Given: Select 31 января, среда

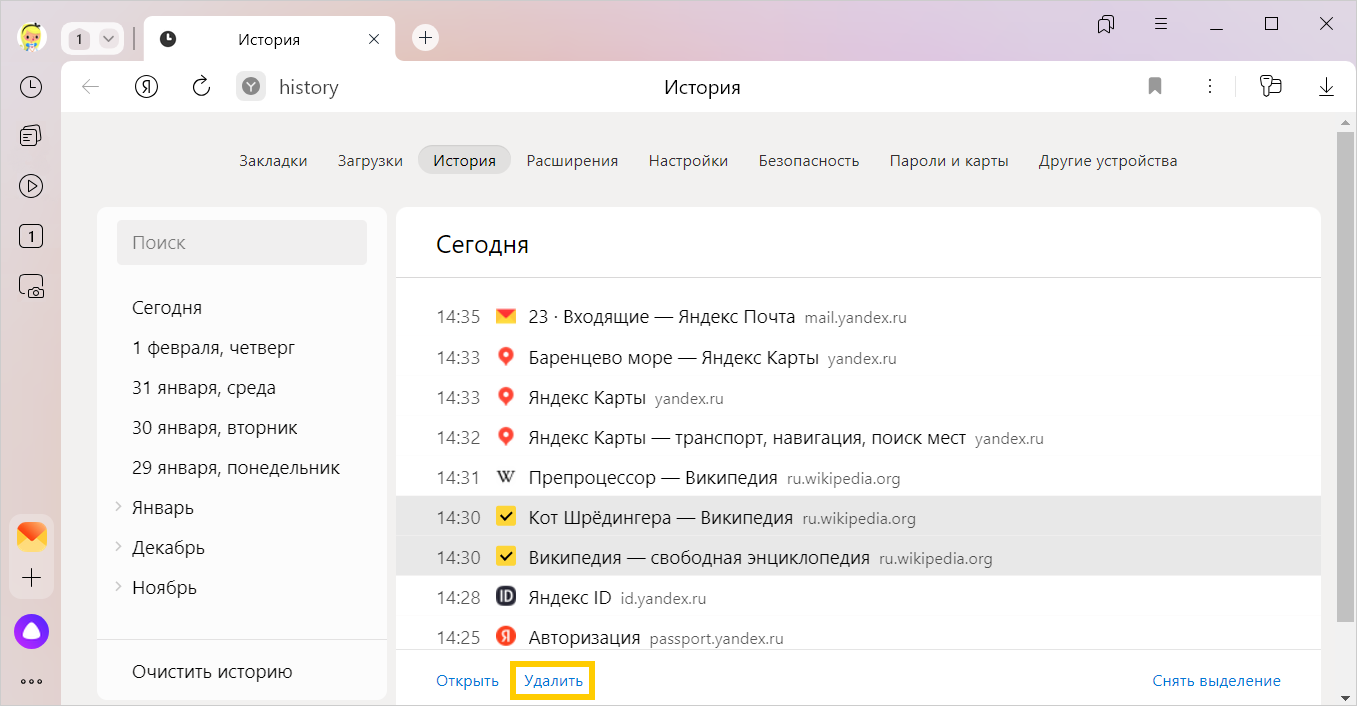Looking at the screenshot, I should click(x=204, y=387).
